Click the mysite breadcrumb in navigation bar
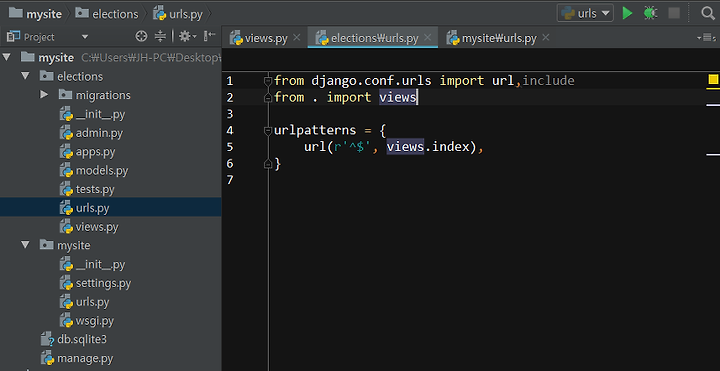Viewport: 720px width, 371px height. [36, 14]
